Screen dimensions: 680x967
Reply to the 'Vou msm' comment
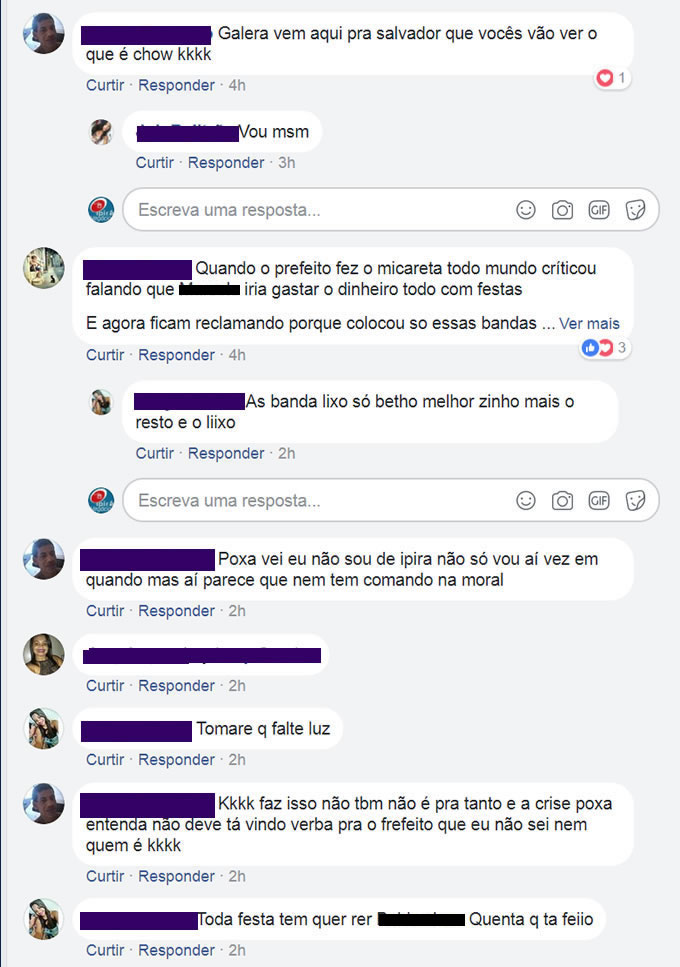point(226,163)
